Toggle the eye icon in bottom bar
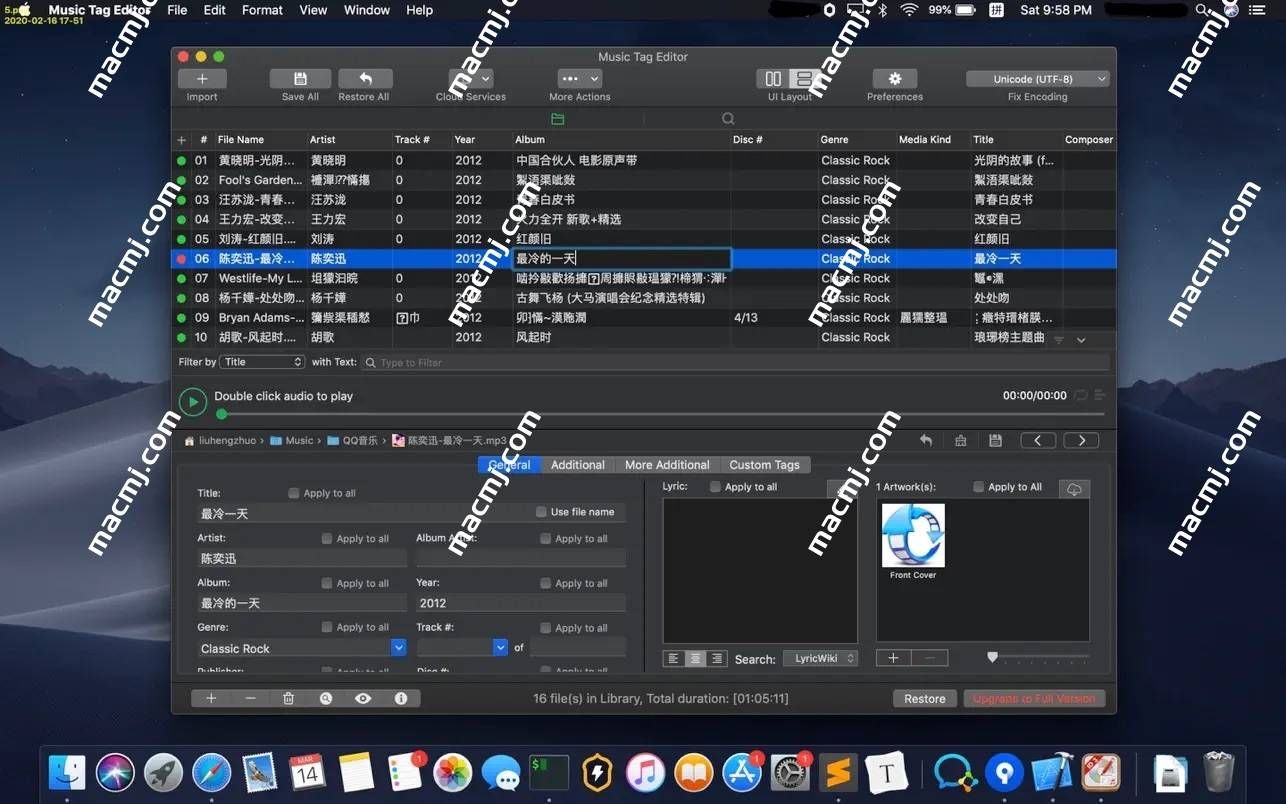The height and width of the screenshot is (804, 1286). tap(363, 698)
